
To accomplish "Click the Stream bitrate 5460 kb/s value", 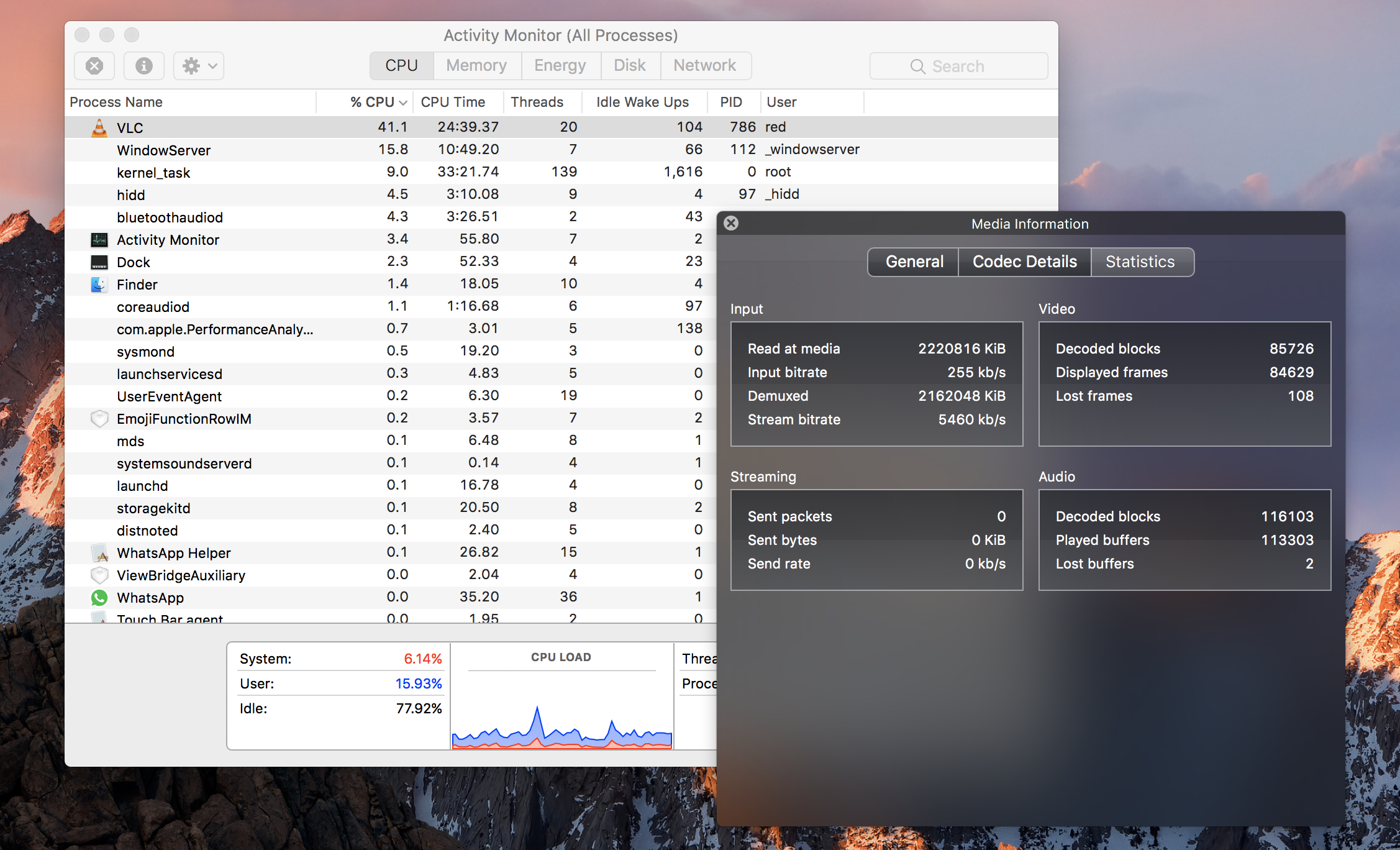I will 972,419.
